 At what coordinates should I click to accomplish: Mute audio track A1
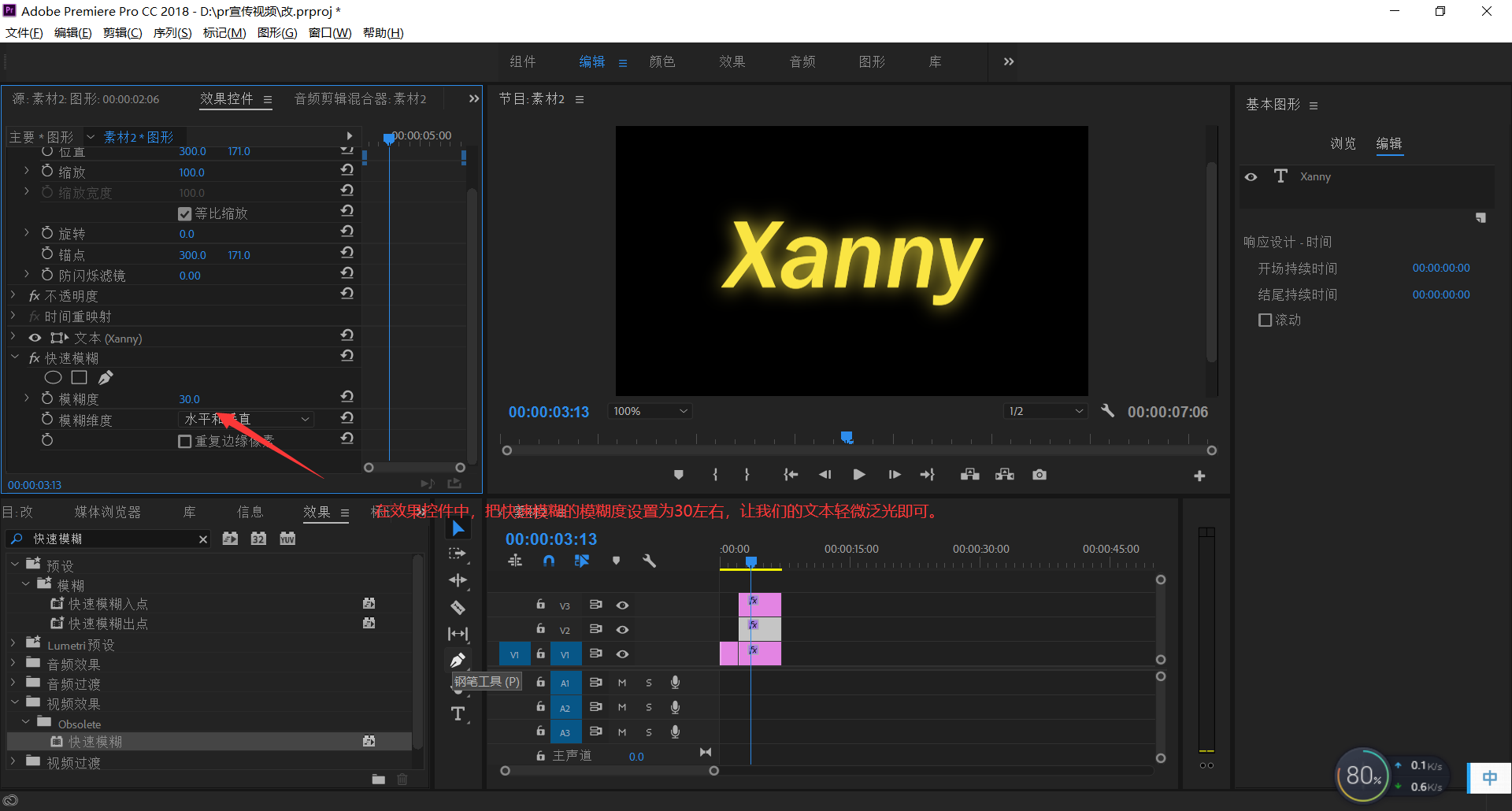point(622,683)
